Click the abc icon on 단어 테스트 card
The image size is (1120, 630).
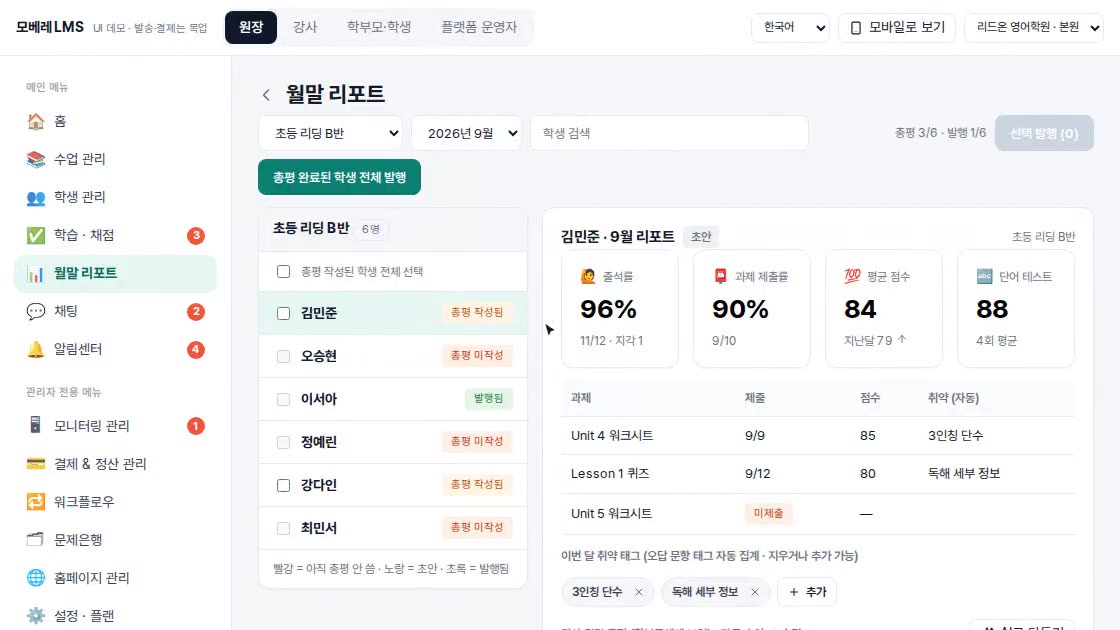tap(984, 276)
